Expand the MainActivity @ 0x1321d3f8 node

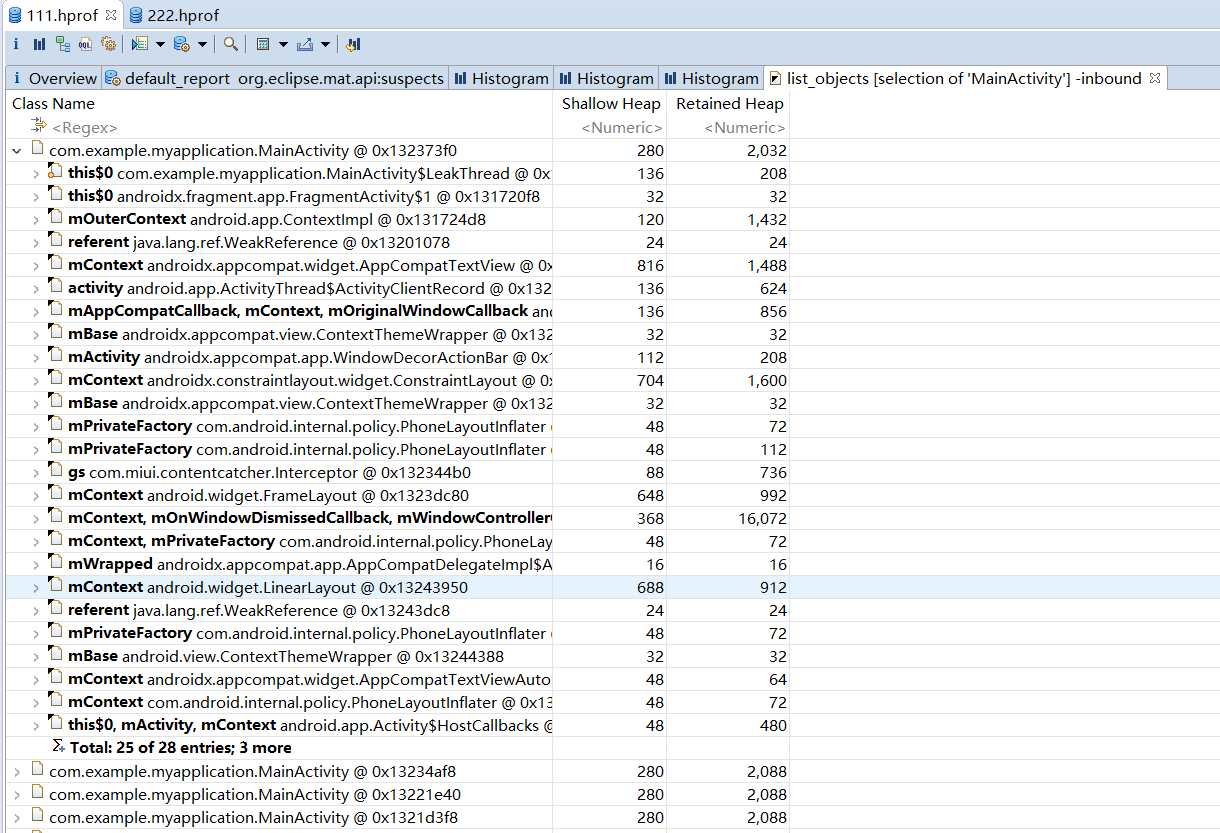[x=17, y=818]
